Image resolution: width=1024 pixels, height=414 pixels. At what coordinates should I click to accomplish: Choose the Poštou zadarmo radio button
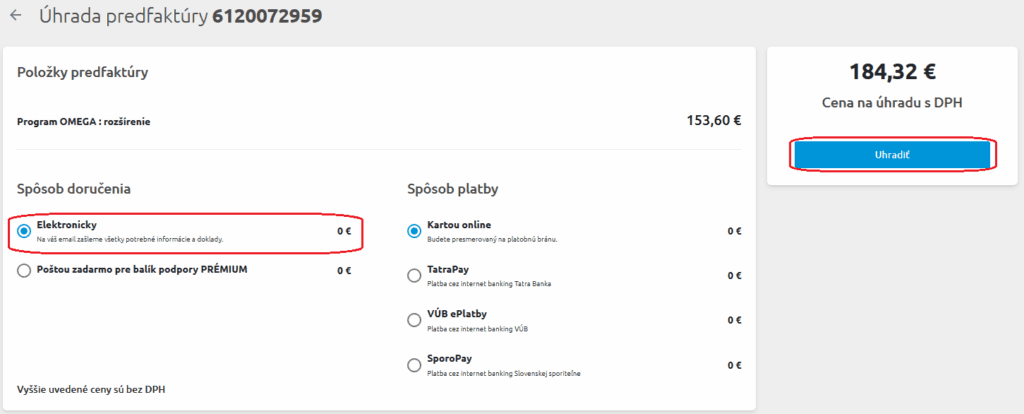(x=24, y=270)
